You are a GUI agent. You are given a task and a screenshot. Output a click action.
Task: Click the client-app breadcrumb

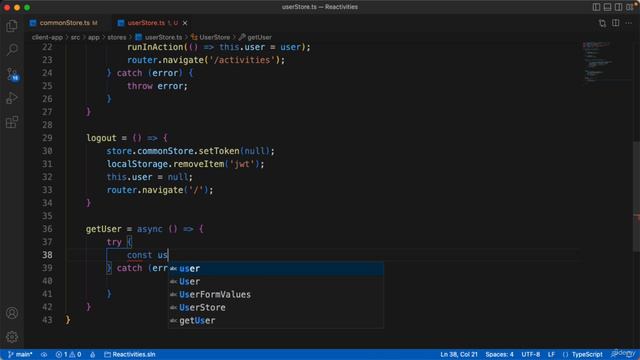point(47,37)
